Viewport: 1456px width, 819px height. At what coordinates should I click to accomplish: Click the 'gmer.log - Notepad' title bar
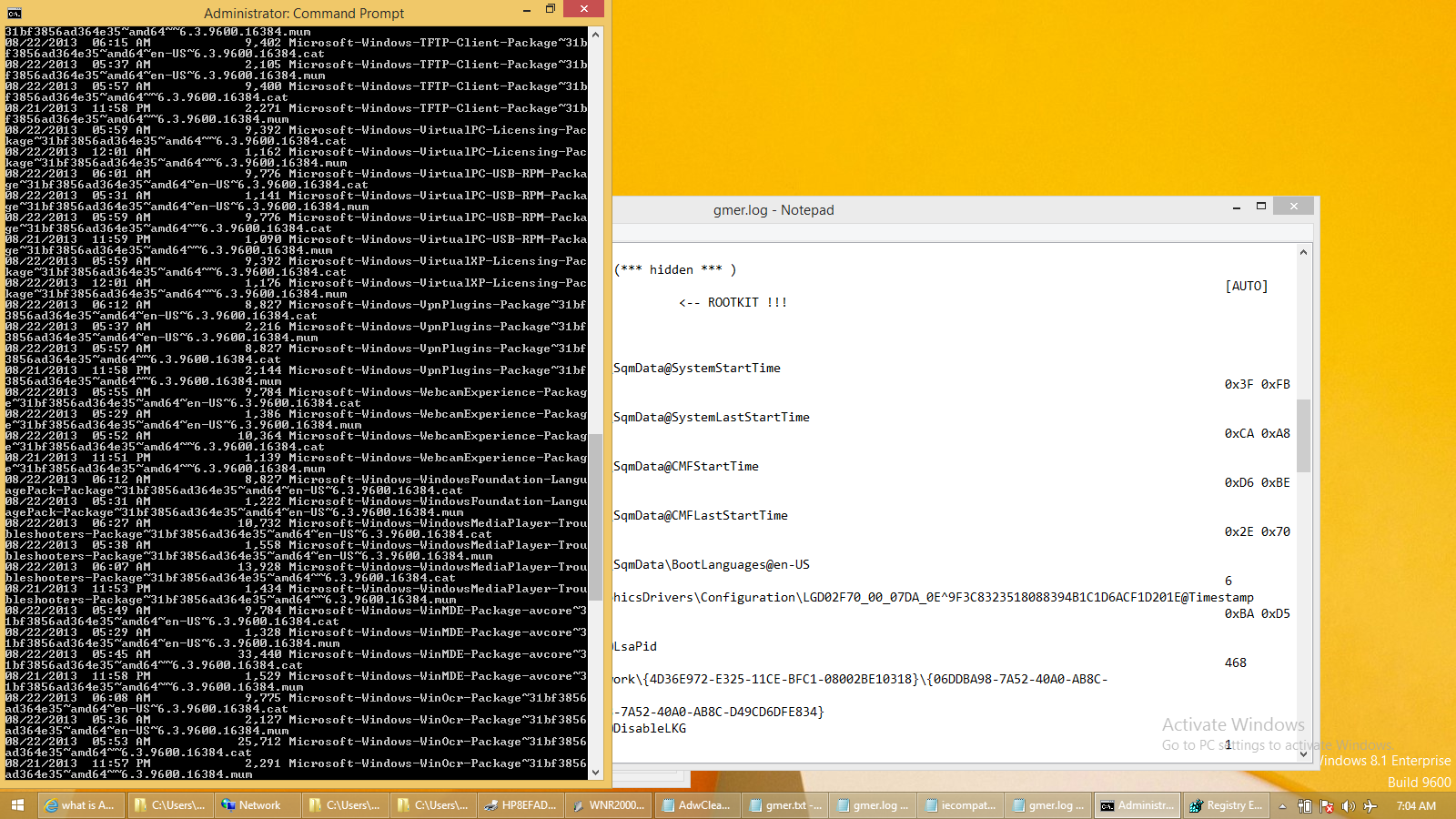point(773,210)
